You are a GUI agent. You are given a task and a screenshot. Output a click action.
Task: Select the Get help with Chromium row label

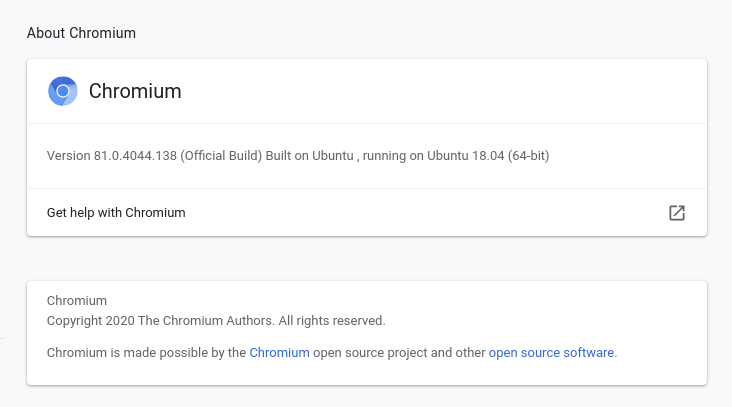coord(116,213)
